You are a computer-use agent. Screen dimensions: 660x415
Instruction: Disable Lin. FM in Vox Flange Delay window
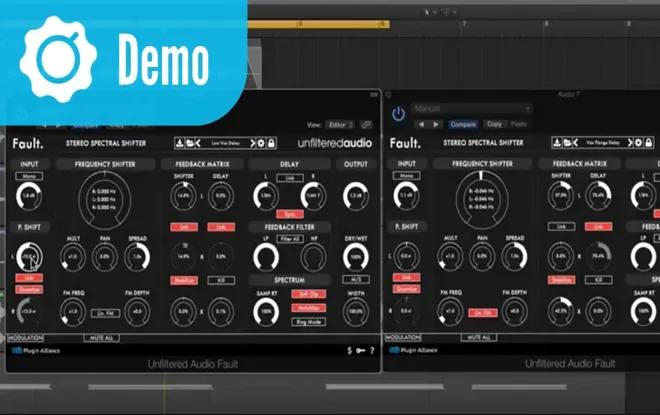(x=483, y=313)
